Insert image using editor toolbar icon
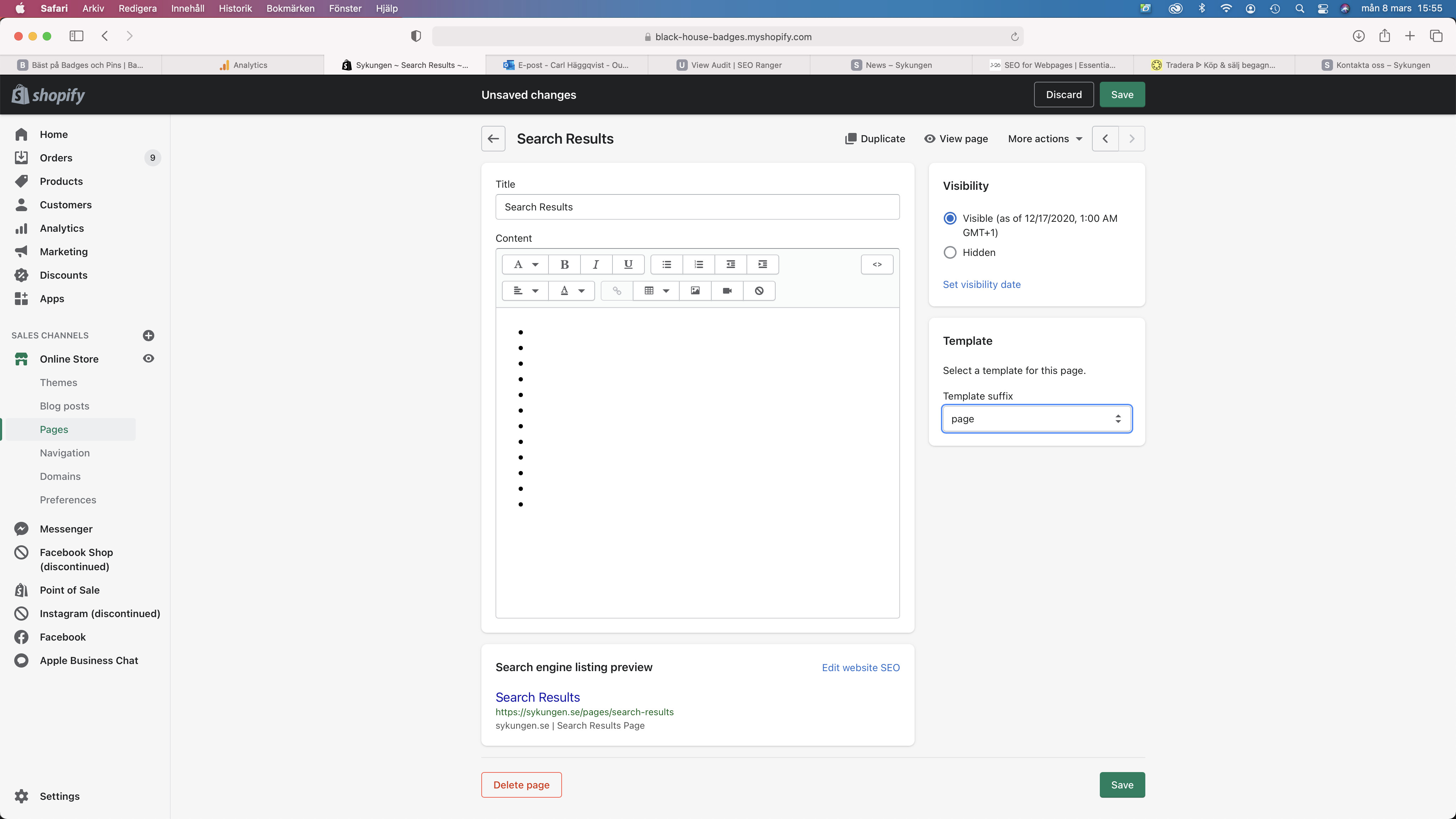 (x=695, y=290)
